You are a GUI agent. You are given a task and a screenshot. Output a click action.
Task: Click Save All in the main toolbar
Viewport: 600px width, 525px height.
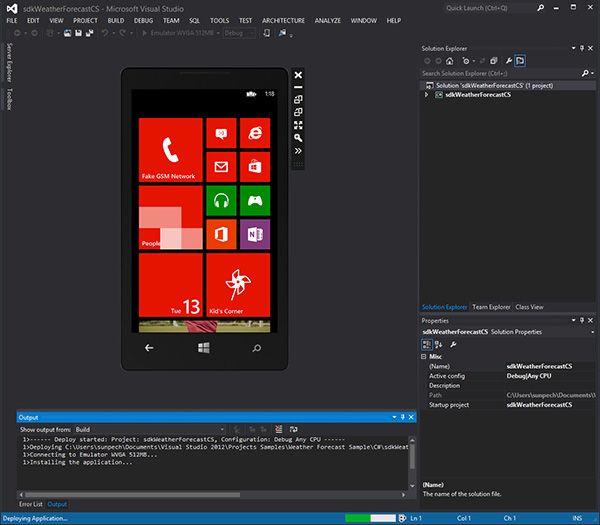tap(90, 33)
